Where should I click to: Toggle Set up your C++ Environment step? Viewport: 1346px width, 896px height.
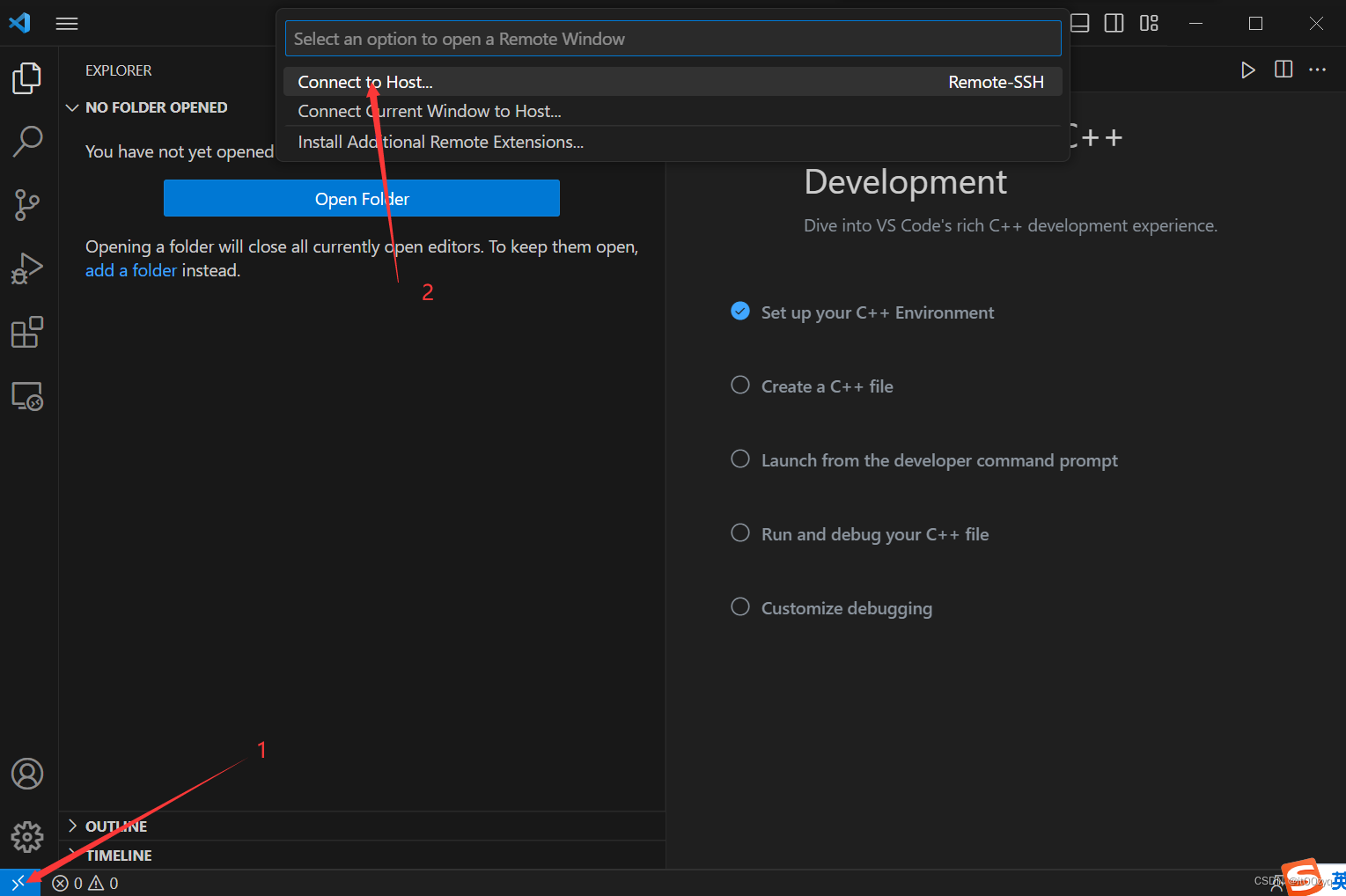[740, 312]
